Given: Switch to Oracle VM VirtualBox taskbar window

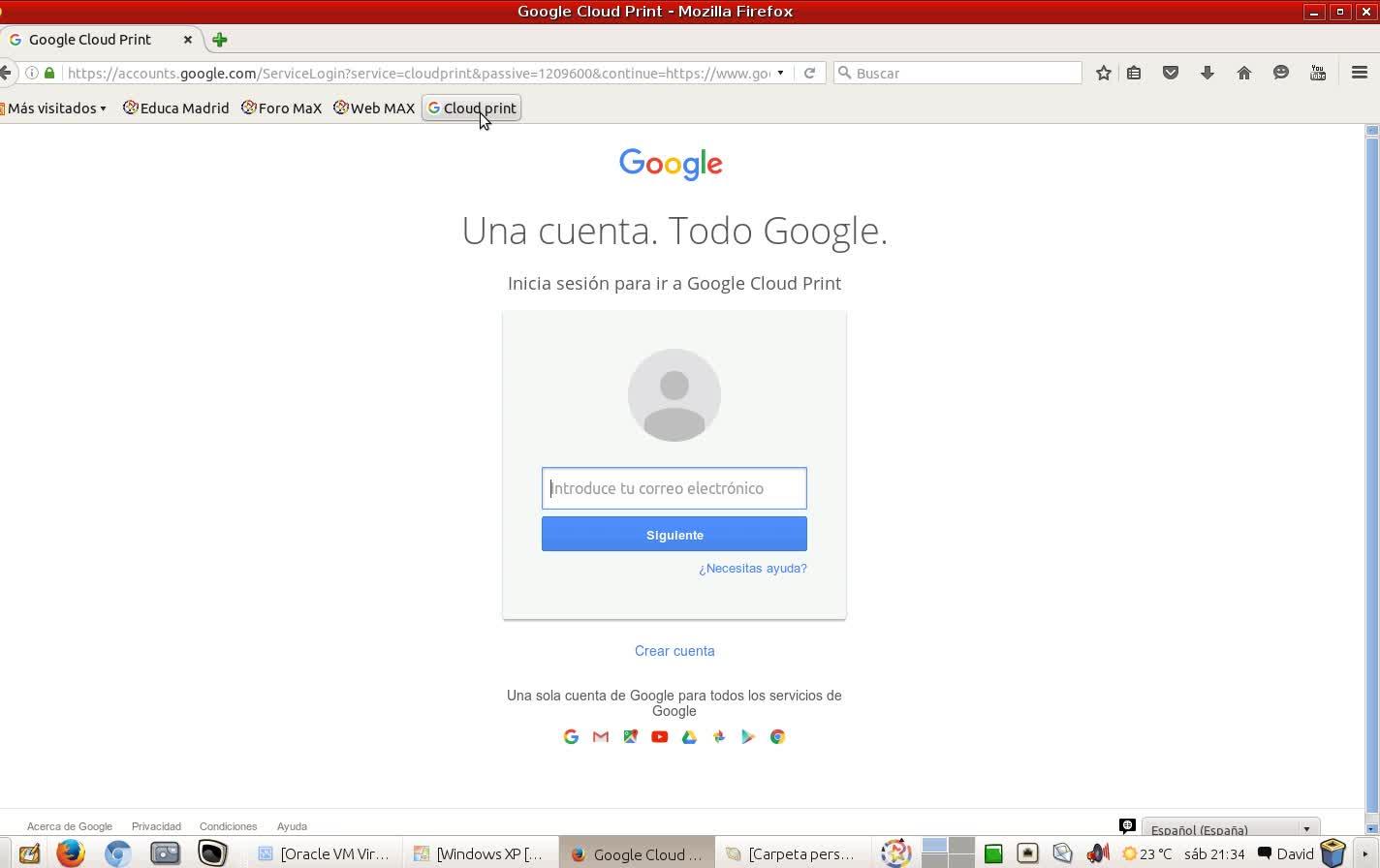Looking at the screenshot, I should point(324,853).
